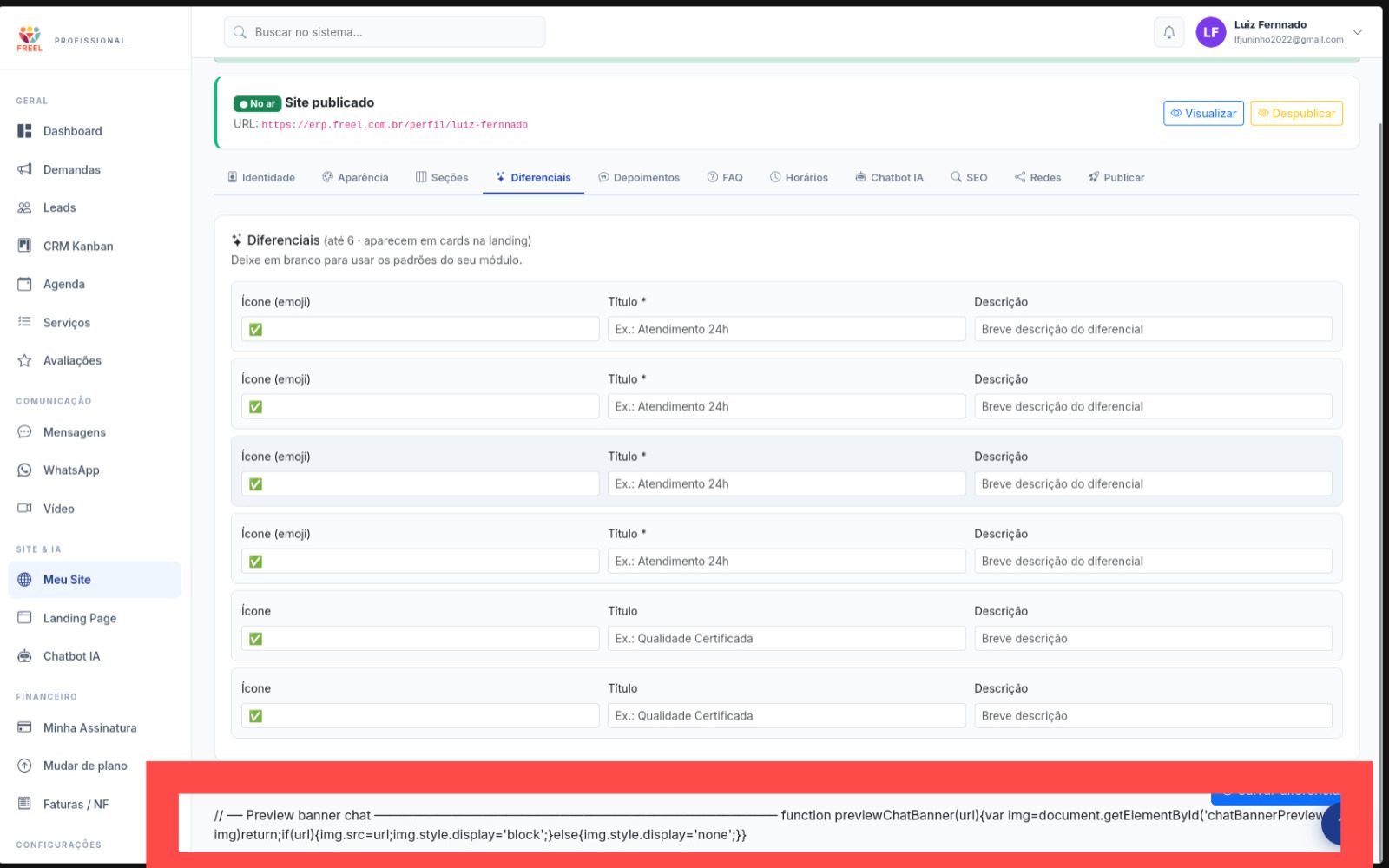The image size is (1389, 868).
Task: Click the PROFISSIONAL plan label
Action: [x=90, y=41]
